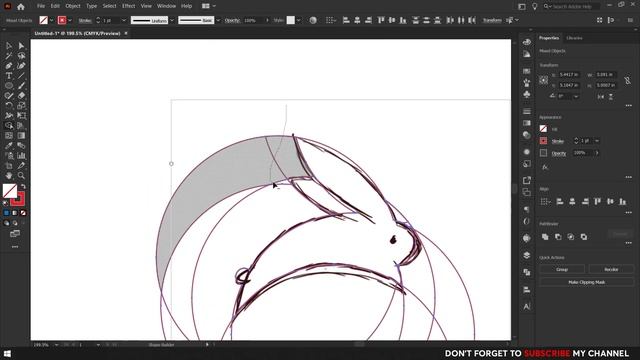
Task: Open the Object menu
Action: coord(73,6)
